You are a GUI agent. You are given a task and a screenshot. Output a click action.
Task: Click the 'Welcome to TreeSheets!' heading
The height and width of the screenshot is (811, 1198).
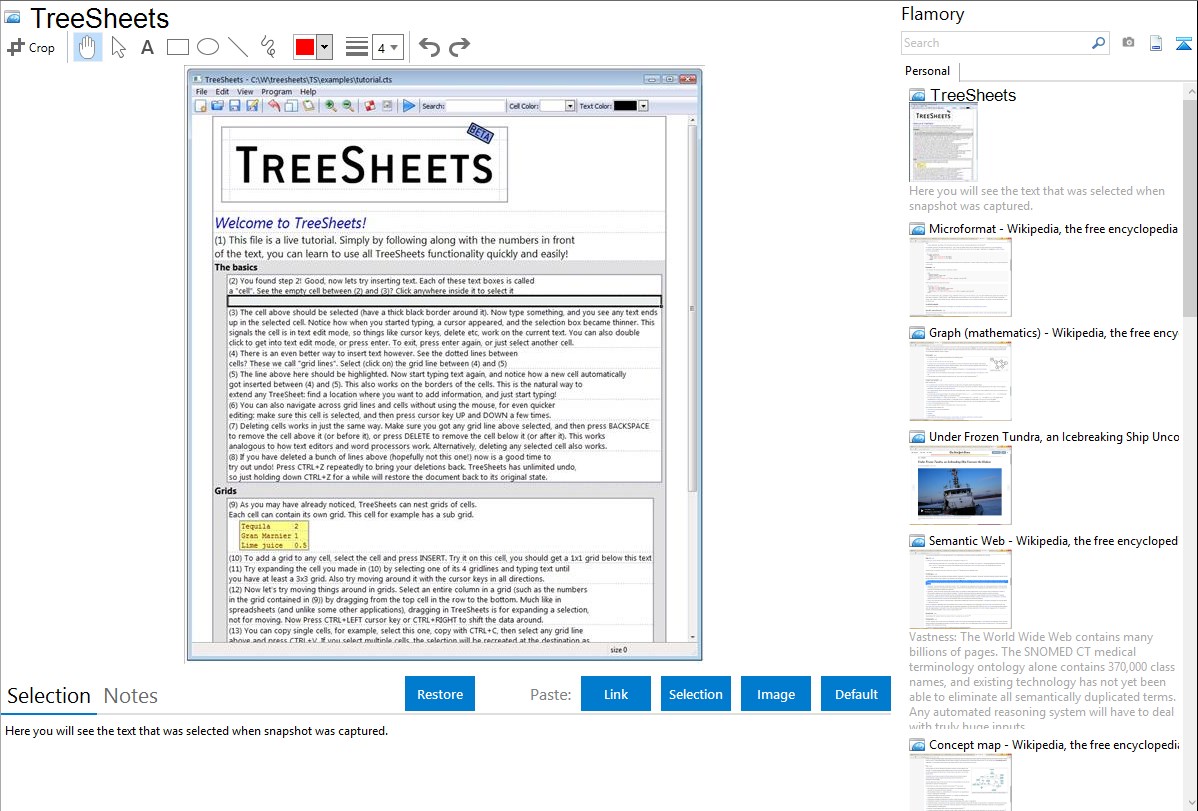click(x=290, y=223)
